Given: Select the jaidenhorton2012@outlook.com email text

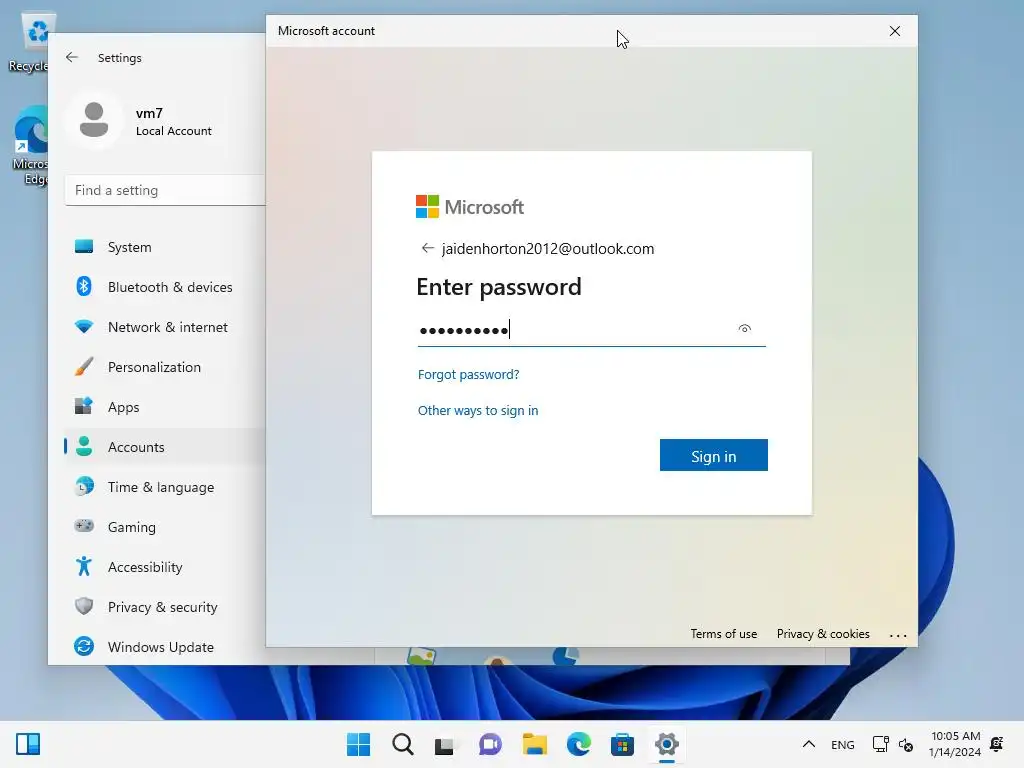Looking at the screenshot, I should coord(548,248).
